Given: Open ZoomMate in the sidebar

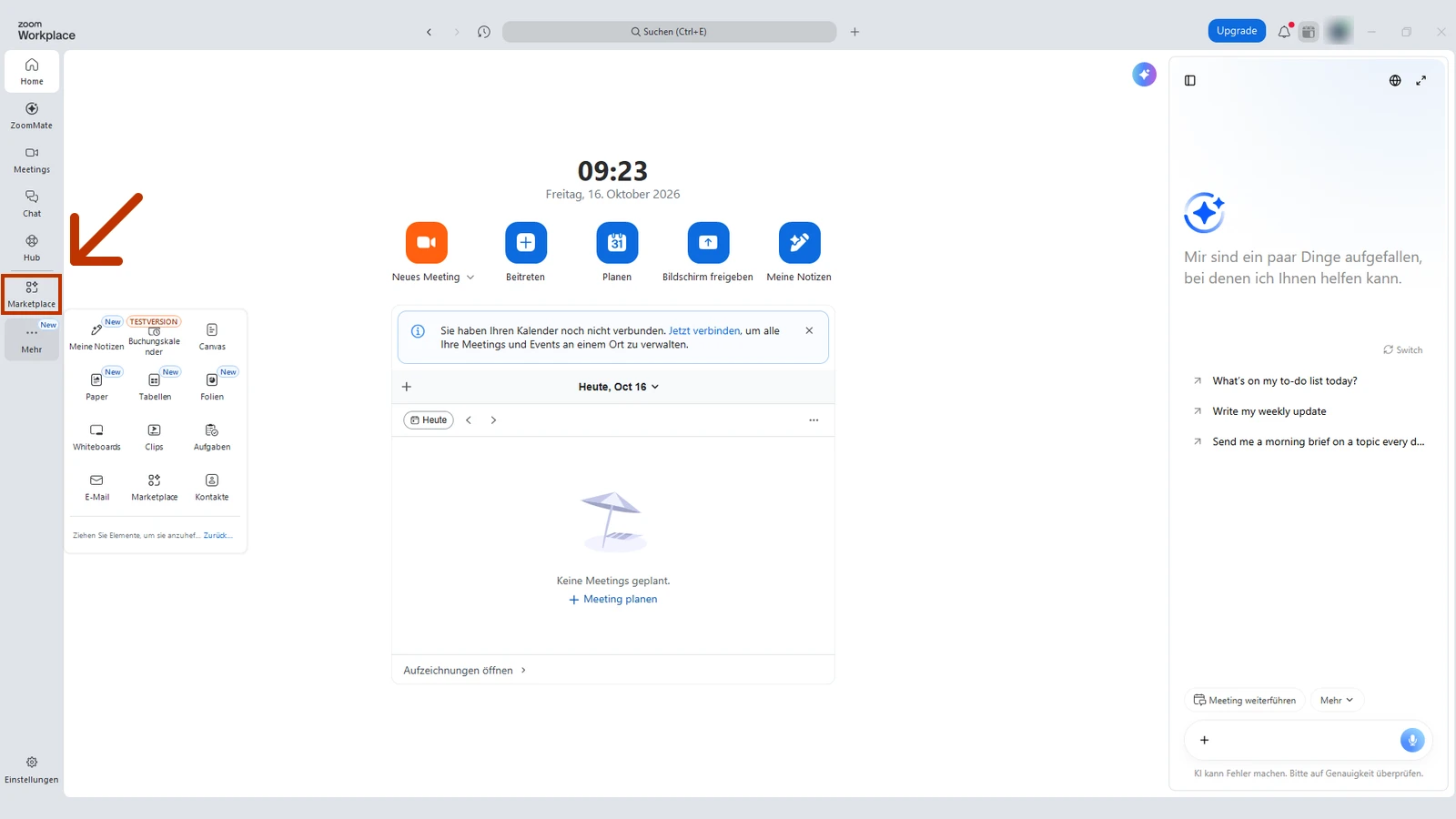Looking at the screenshot, I should (x=32, y=116).
